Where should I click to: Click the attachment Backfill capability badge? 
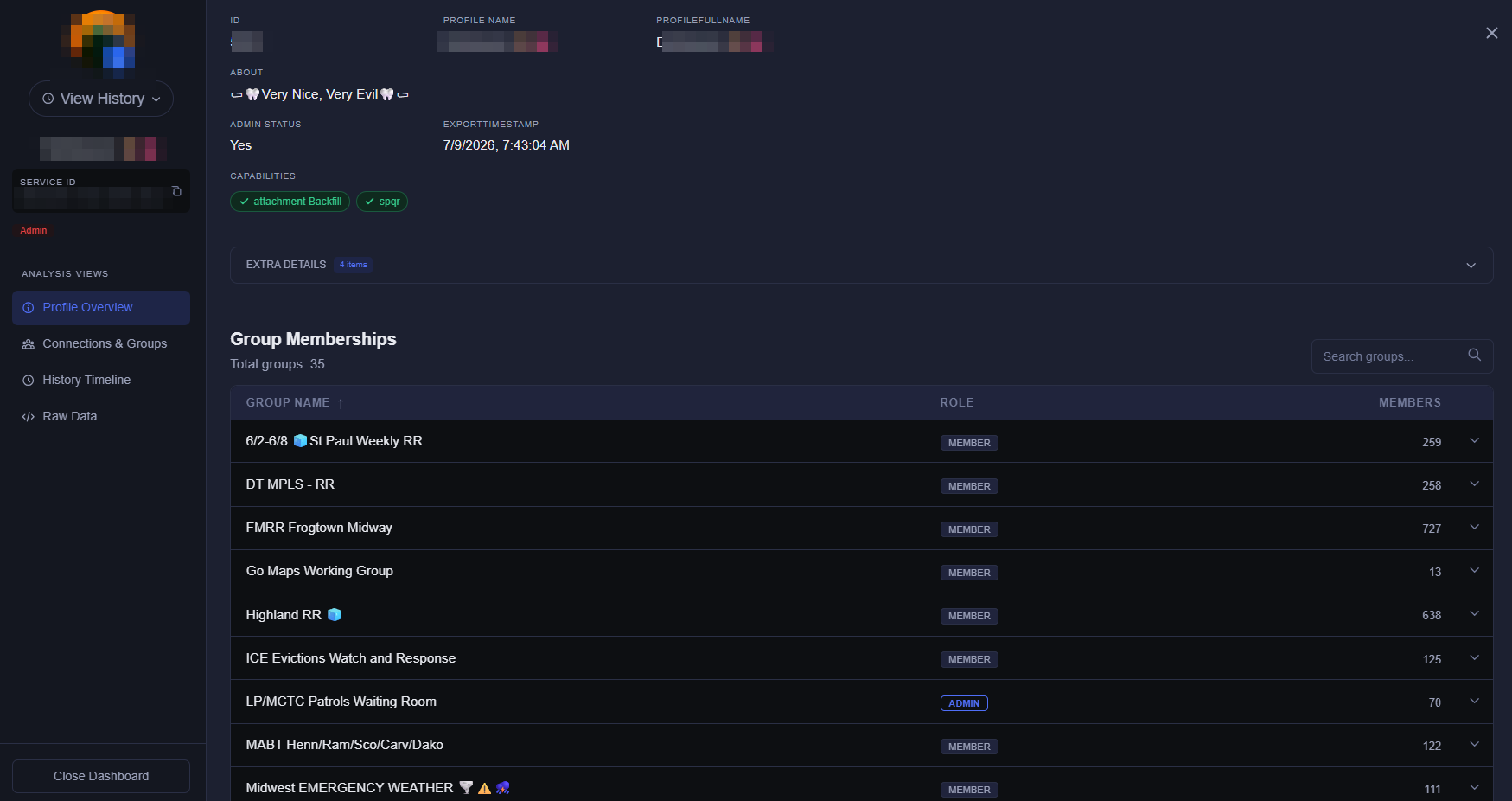click(290, 202)
